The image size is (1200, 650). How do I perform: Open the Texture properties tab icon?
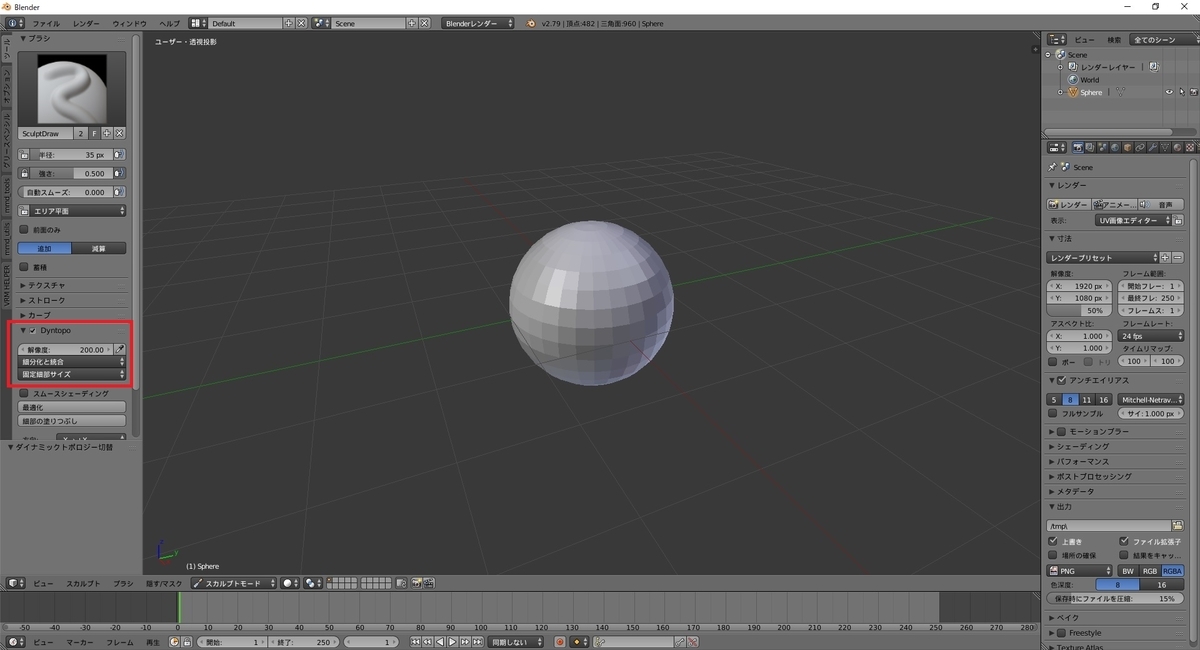pyautogui.click(x=1190, y=148)
